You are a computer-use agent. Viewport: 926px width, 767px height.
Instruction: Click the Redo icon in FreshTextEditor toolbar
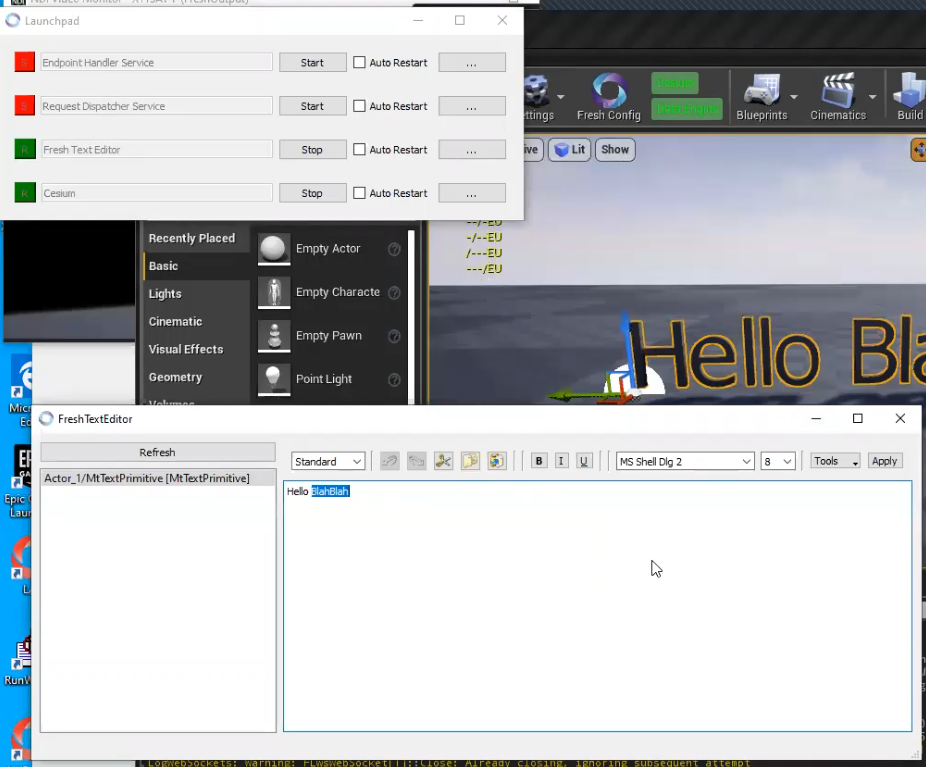click(x=416, y=461)
